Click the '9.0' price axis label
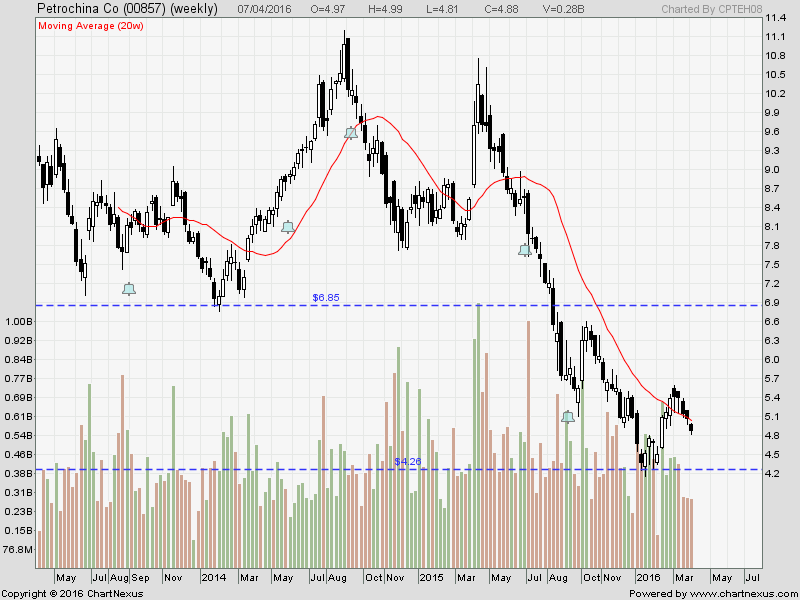The height and width of the screenshot is (600, 800). pos(772,170)
